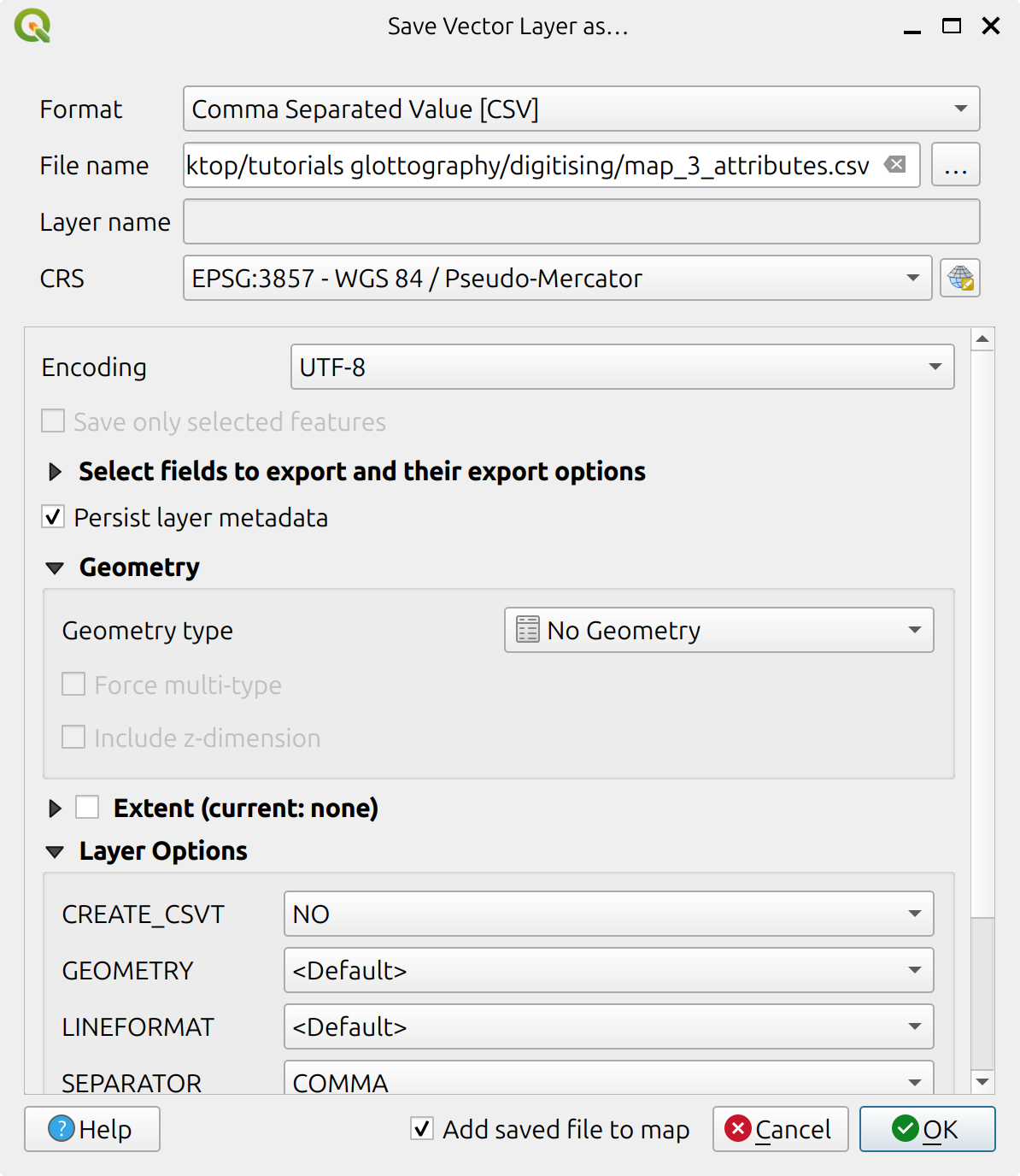Click the red Cancel icon
The image size is (1020, 1176).
[x=739, y=1129]
